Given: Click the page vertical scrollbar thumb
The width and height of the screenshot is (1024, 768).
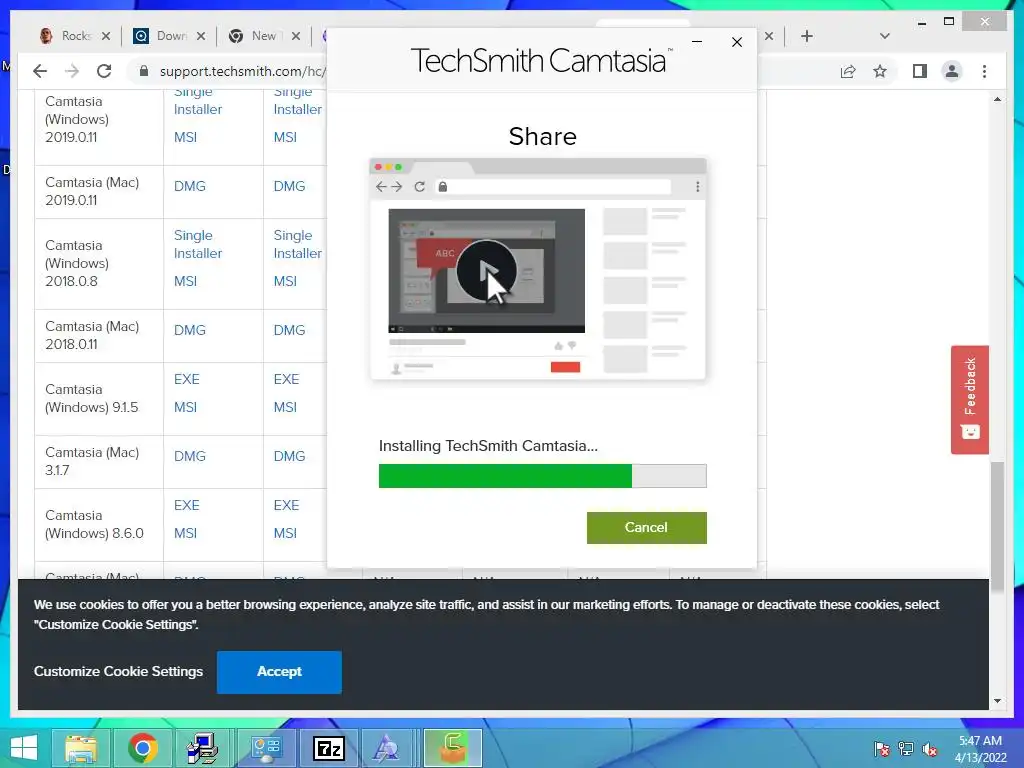Looking at the screenshot, I should tap(997, 526).
